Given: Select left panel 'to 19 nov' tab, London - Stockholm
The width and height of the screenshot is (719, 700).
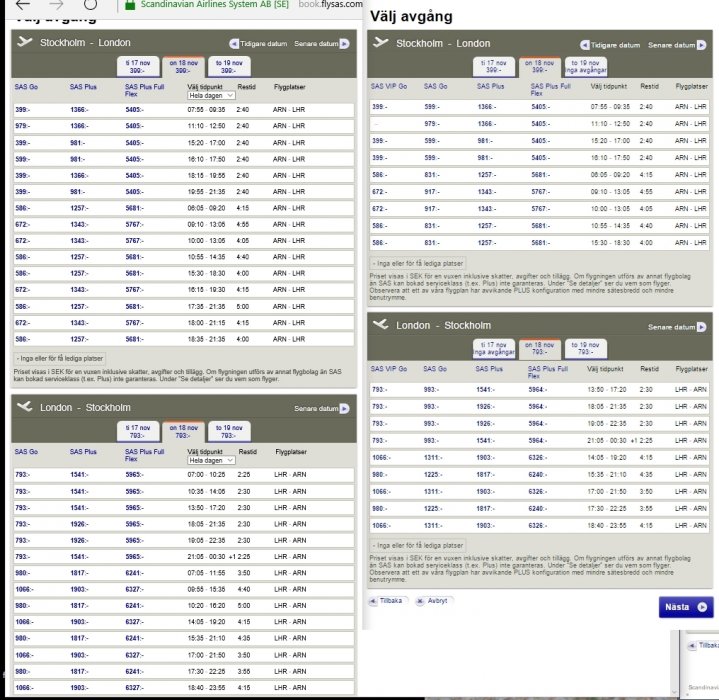Looking at the screenshot, I should (229, 431).
